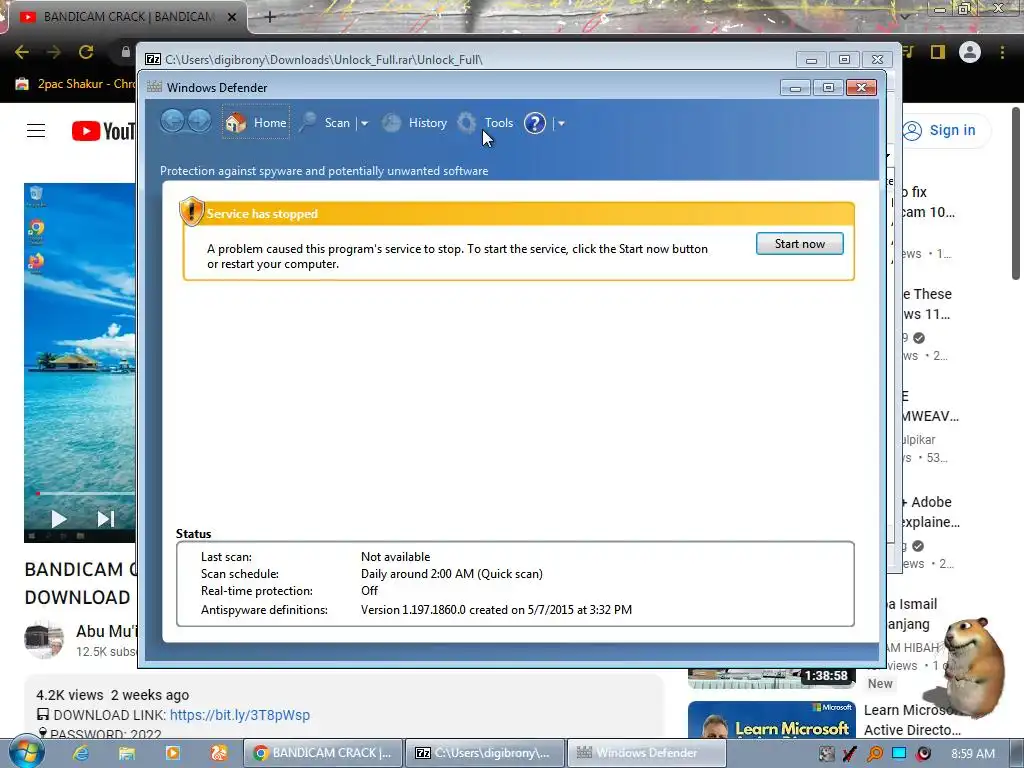This screenshot has width=1024, height=768.
Task: Close the 7-Zip Unlock_Full window
Action: pos(877,59)
